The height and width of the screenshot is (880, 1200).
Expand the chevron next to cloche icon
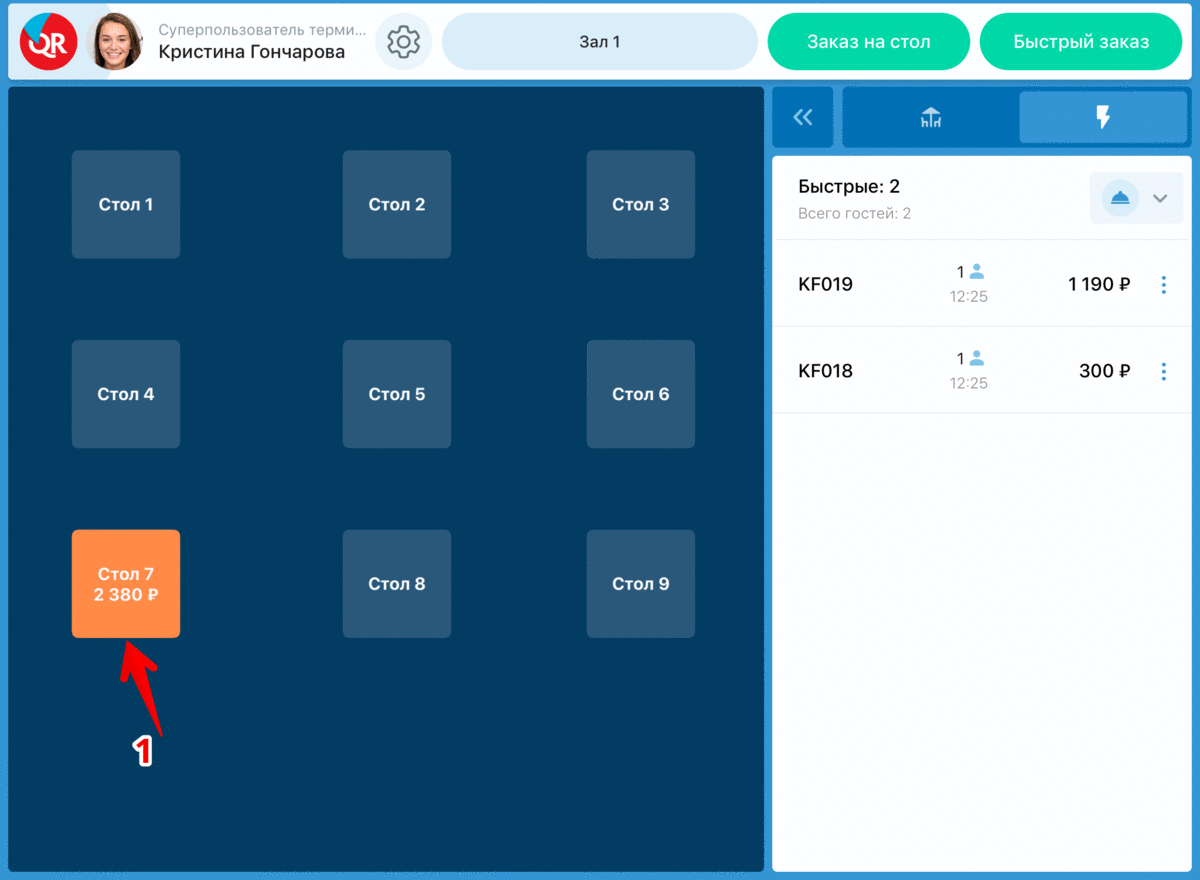click(x=1160, y=198)
